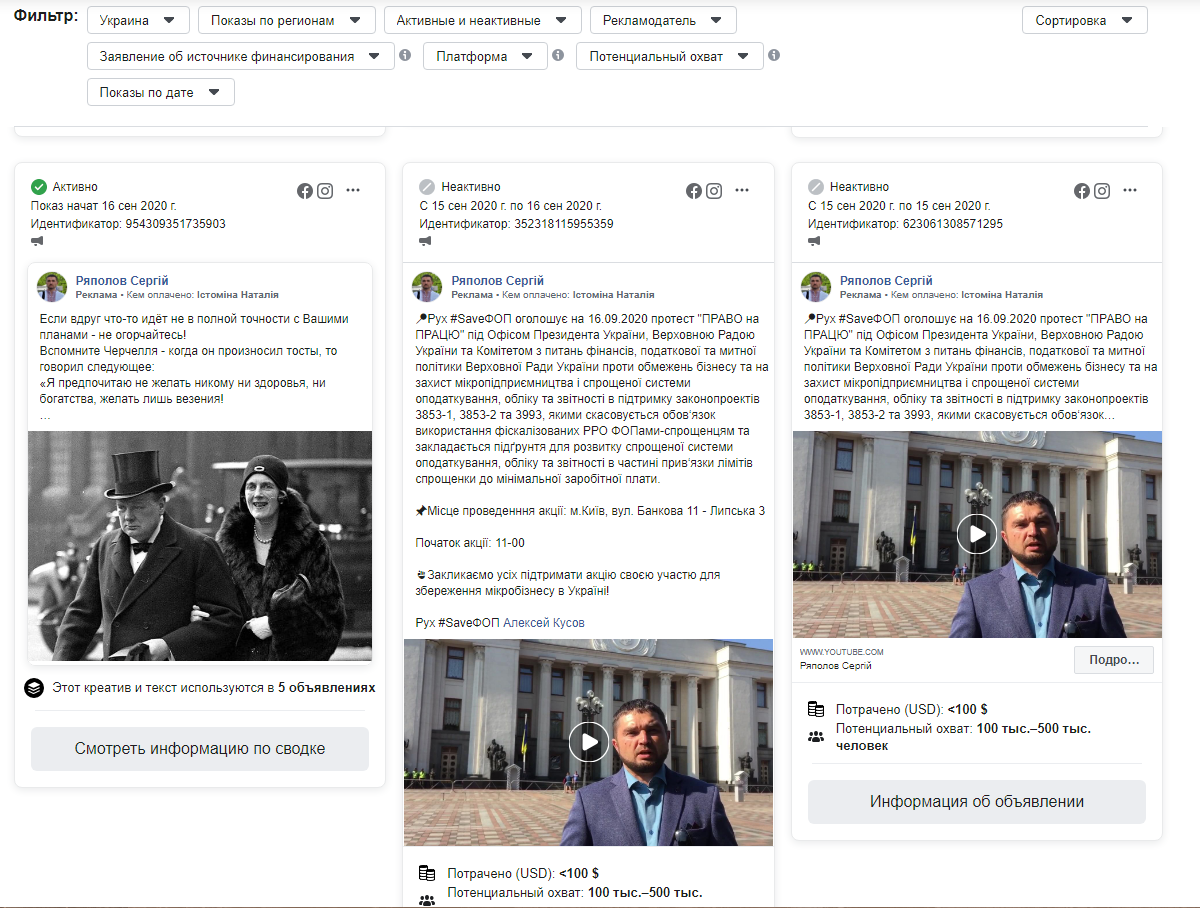
Task: Click info icon next to Платформа filter
Action: coord(558,56)
